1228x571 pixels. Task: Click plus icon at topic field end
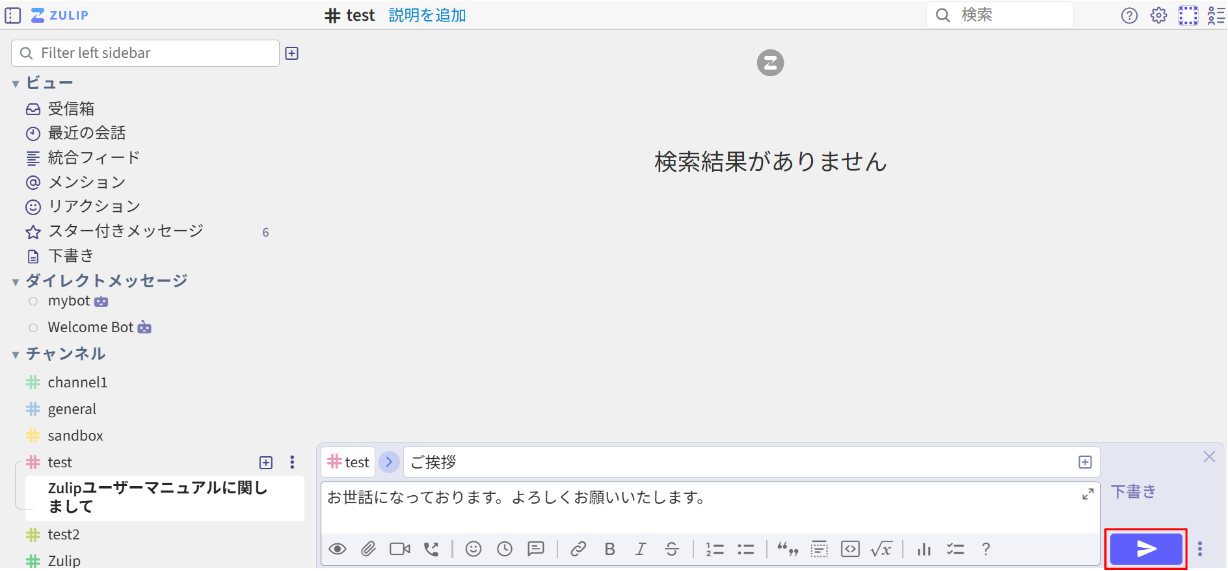click(x=1085, y=462)
